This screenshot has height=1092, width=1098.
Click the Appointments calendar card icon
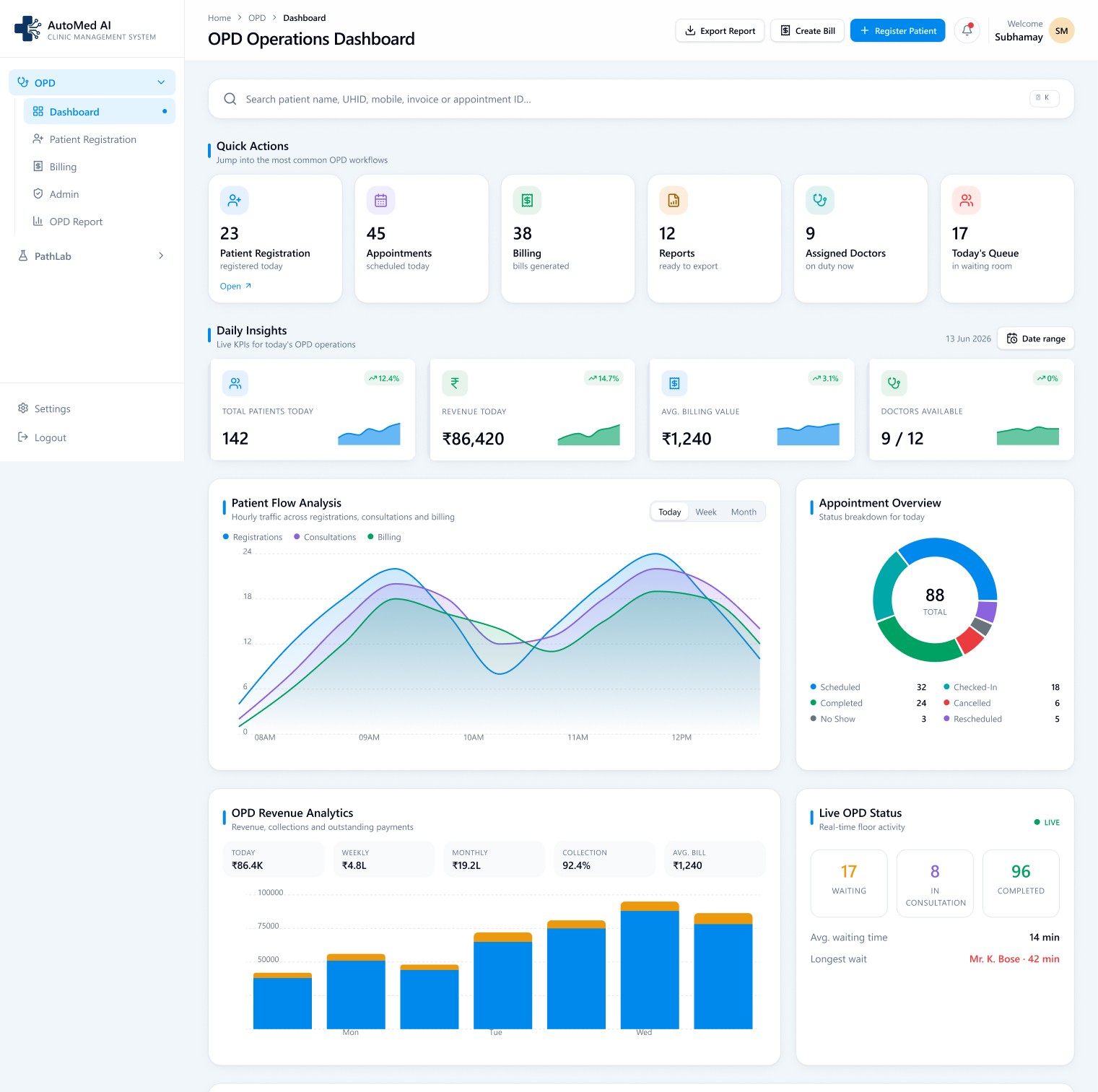coord(380,200)
